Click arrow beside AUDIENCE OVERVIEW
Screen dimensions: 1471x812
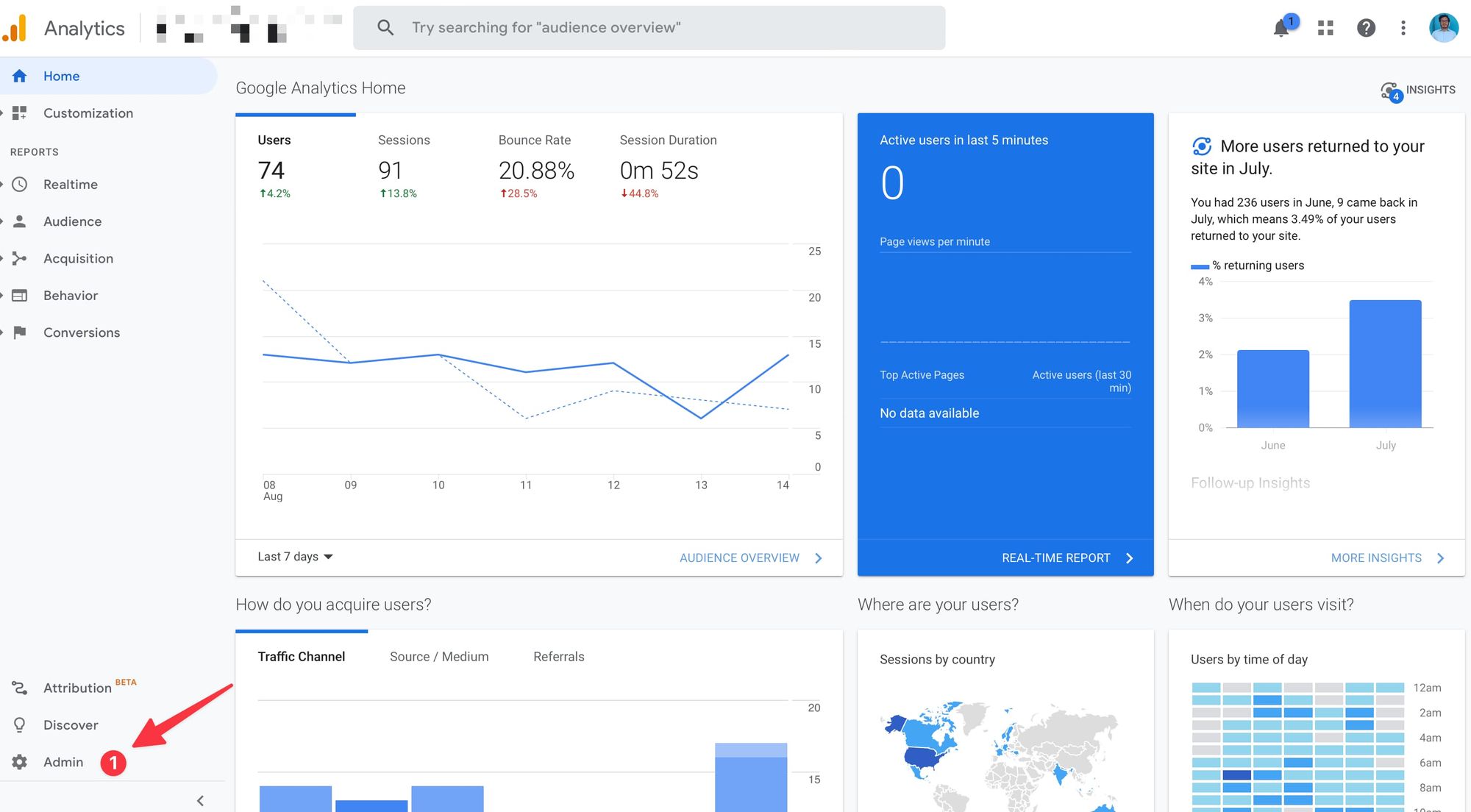tap(819, 558)
